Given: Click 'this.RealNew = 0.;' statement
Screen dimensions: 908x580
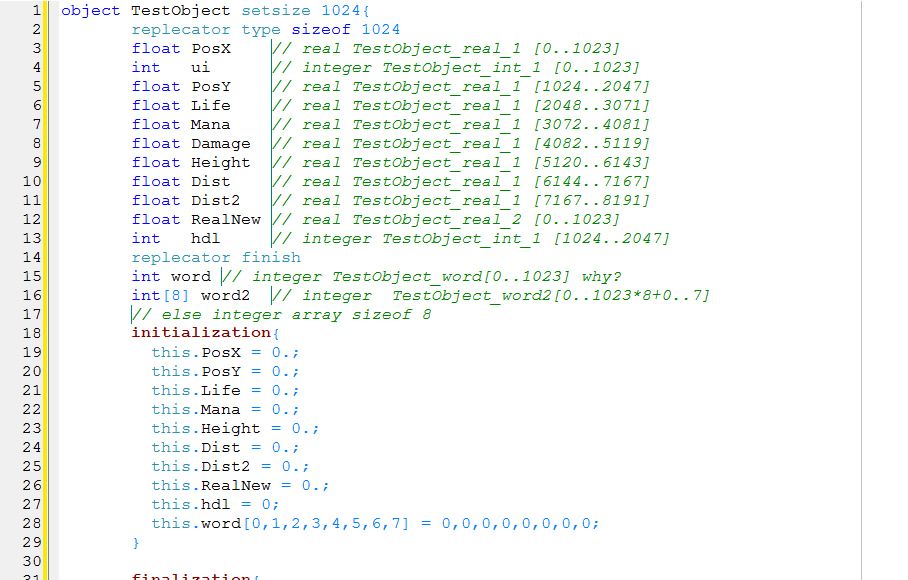Looking at the screenshot, I should point(240,485).
